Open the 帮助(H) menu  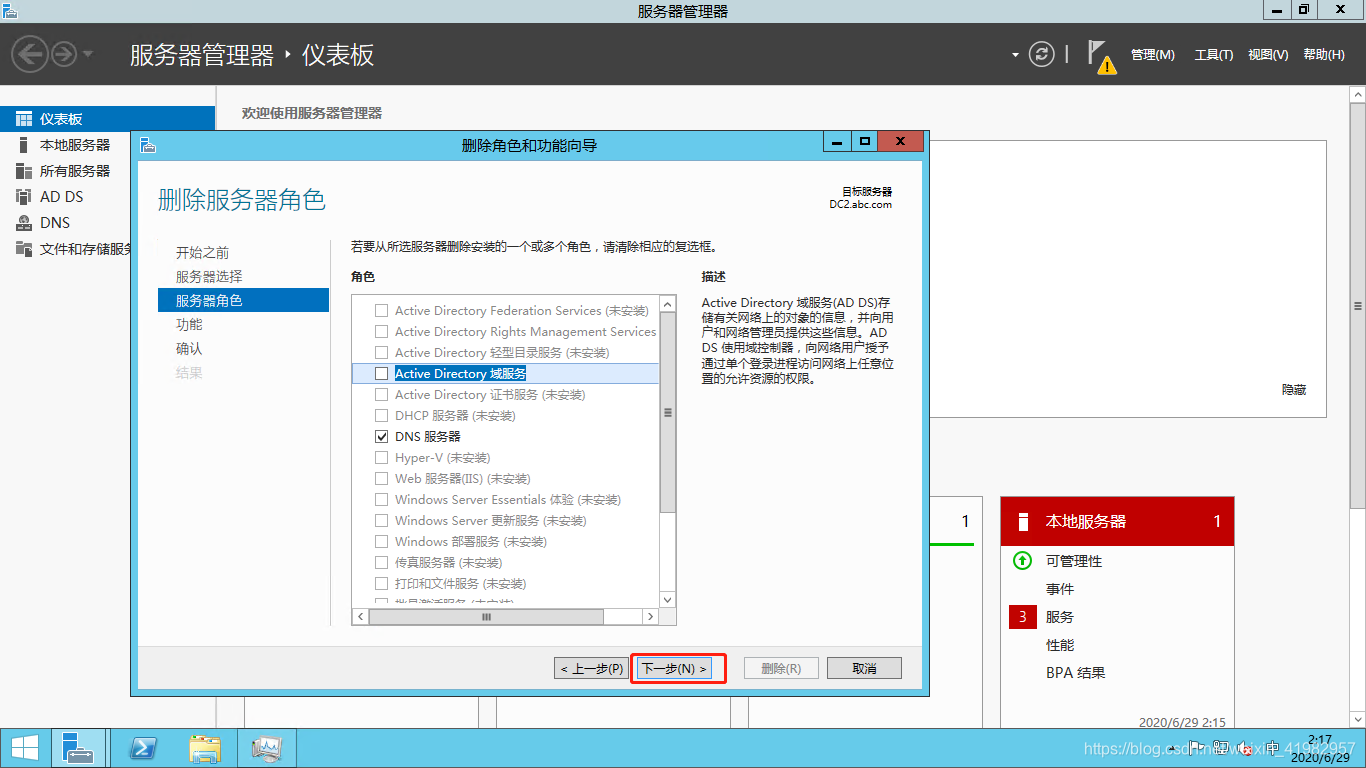click(x=1324, y=55)
